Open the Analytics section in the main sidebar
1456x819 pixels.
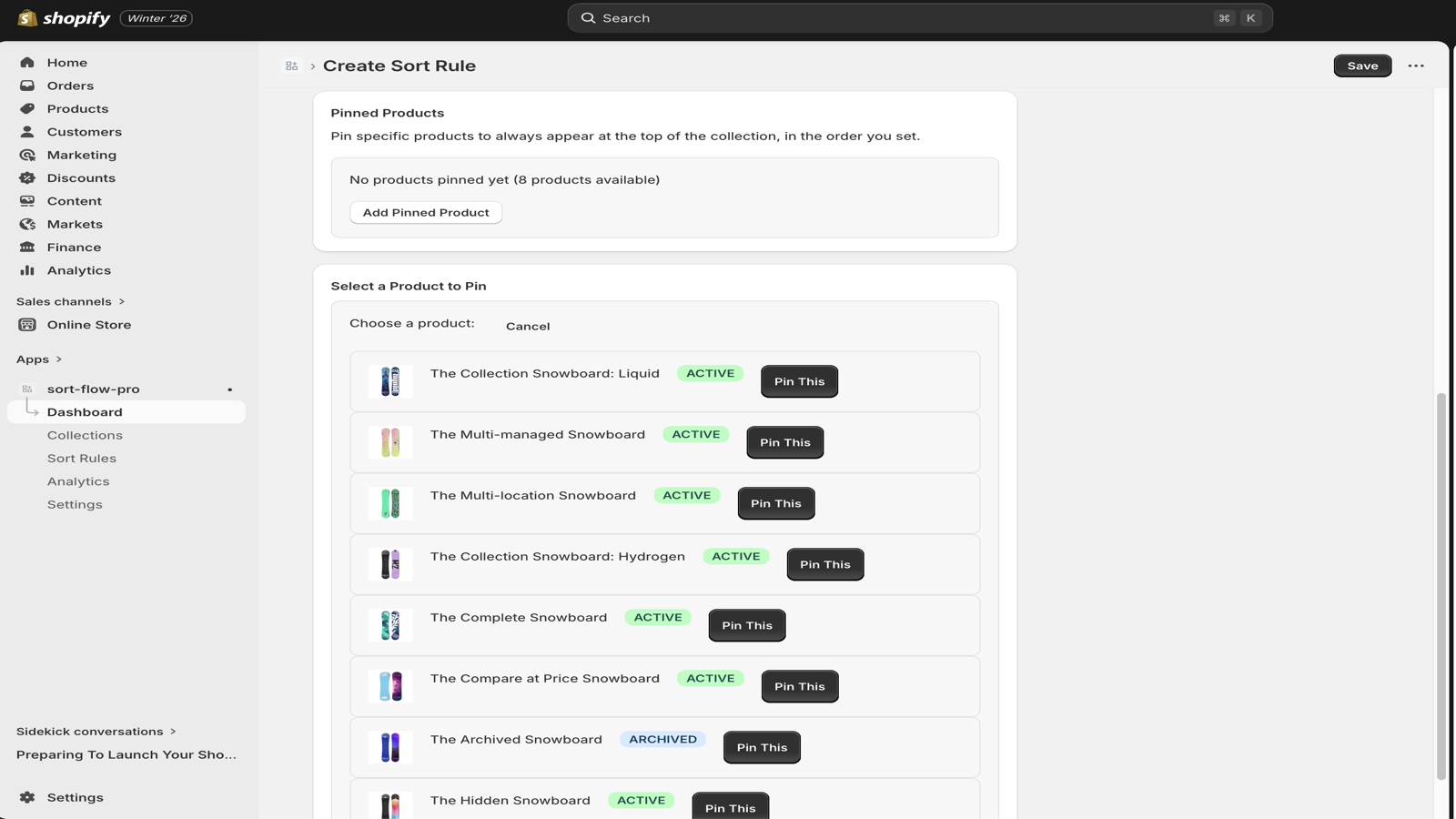[78, 270]
